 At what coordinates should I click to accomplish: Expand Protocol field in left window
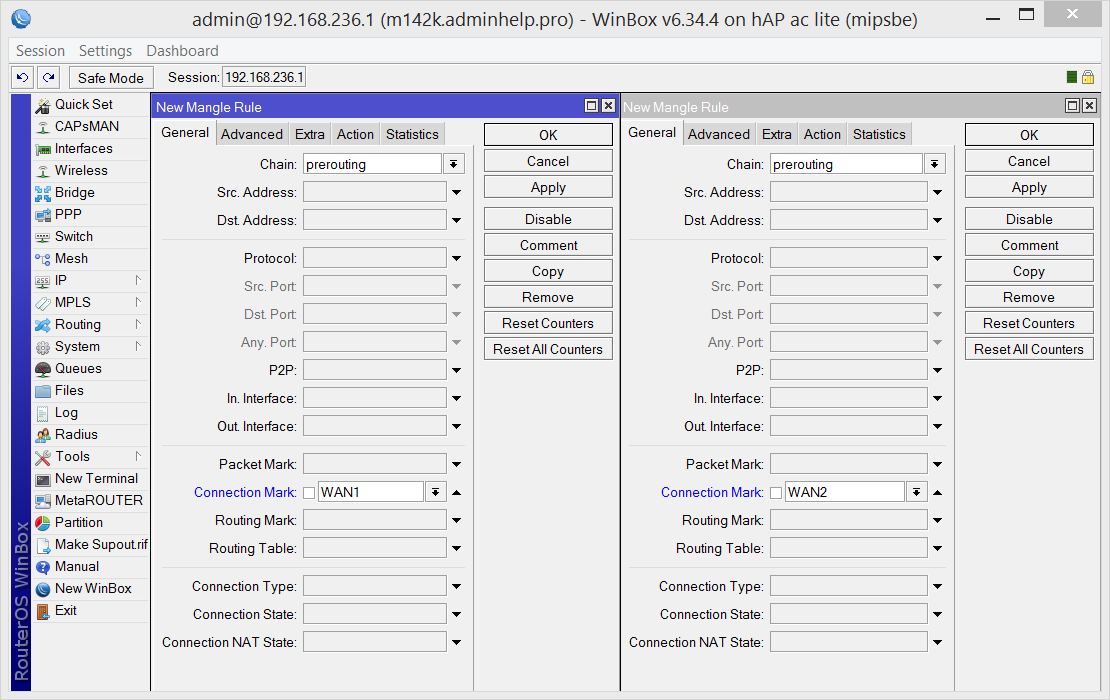click(457, 258)
